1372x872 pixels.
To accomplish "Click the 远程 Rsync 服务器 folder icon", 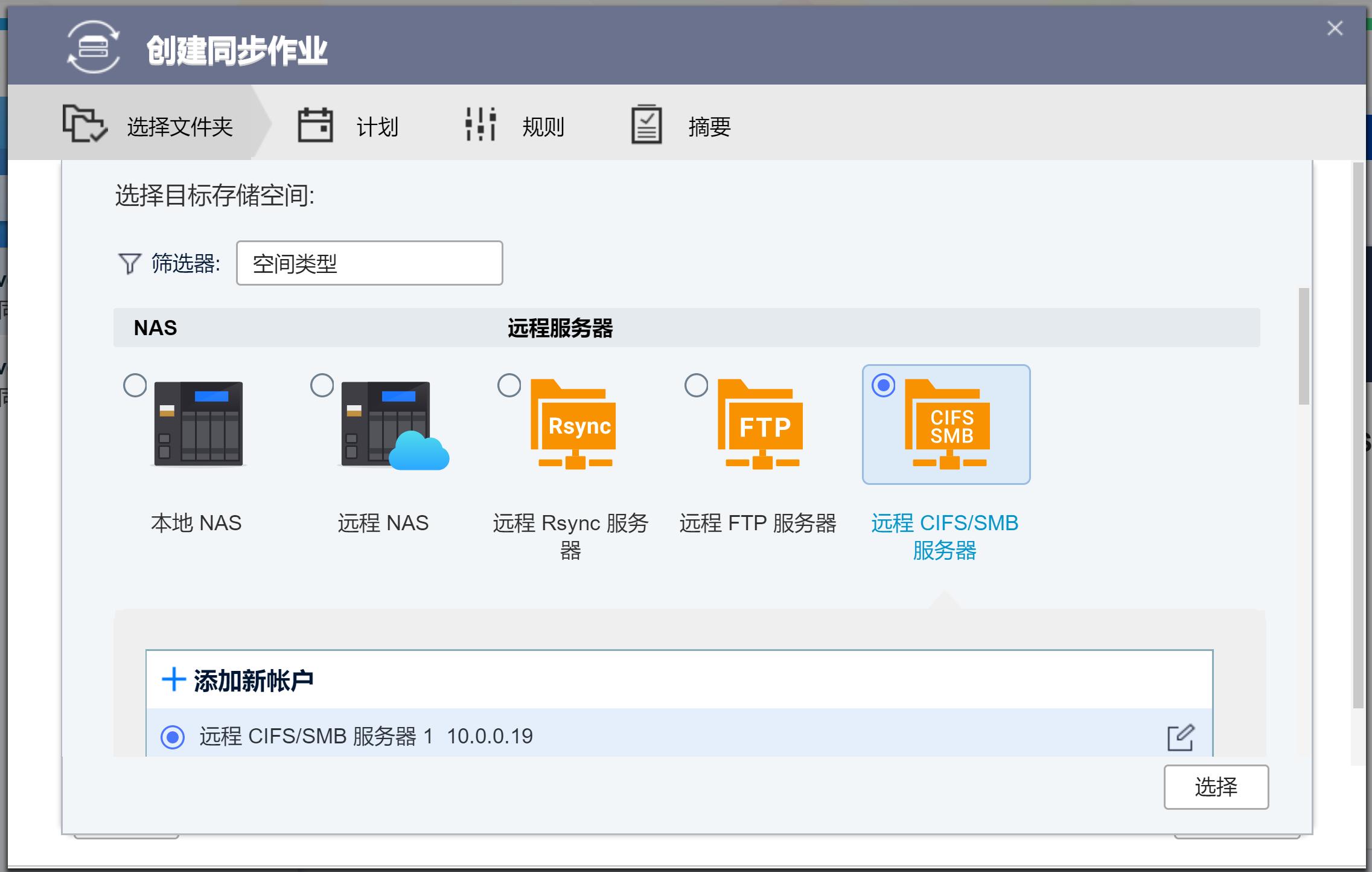I will tap(572, 425).
